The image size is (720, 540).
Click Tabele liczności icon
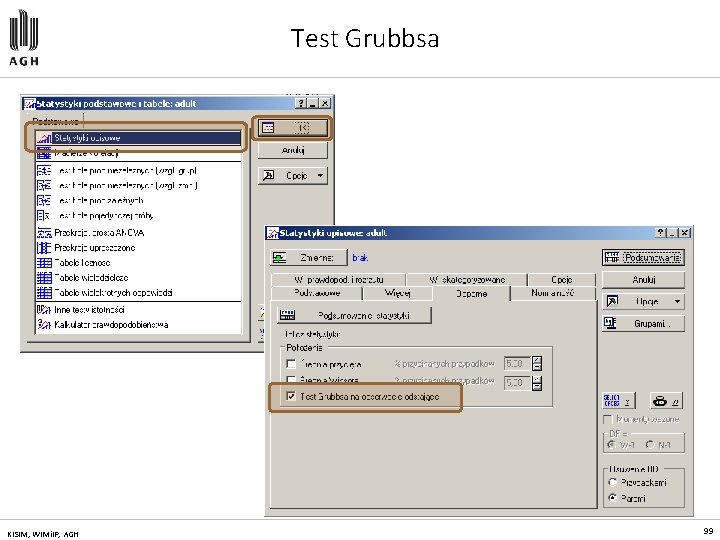pos(44,263)
